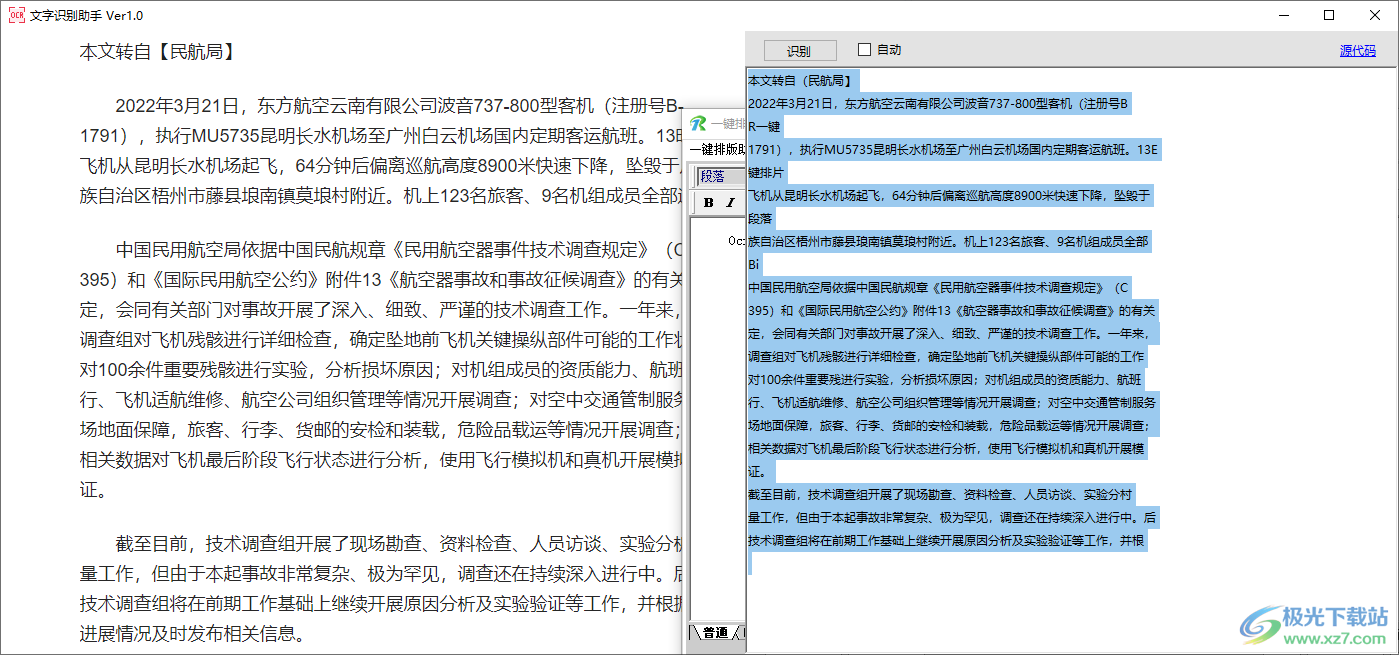
Task: Open the 源代码 link
Action: [x=1356, y=50]
